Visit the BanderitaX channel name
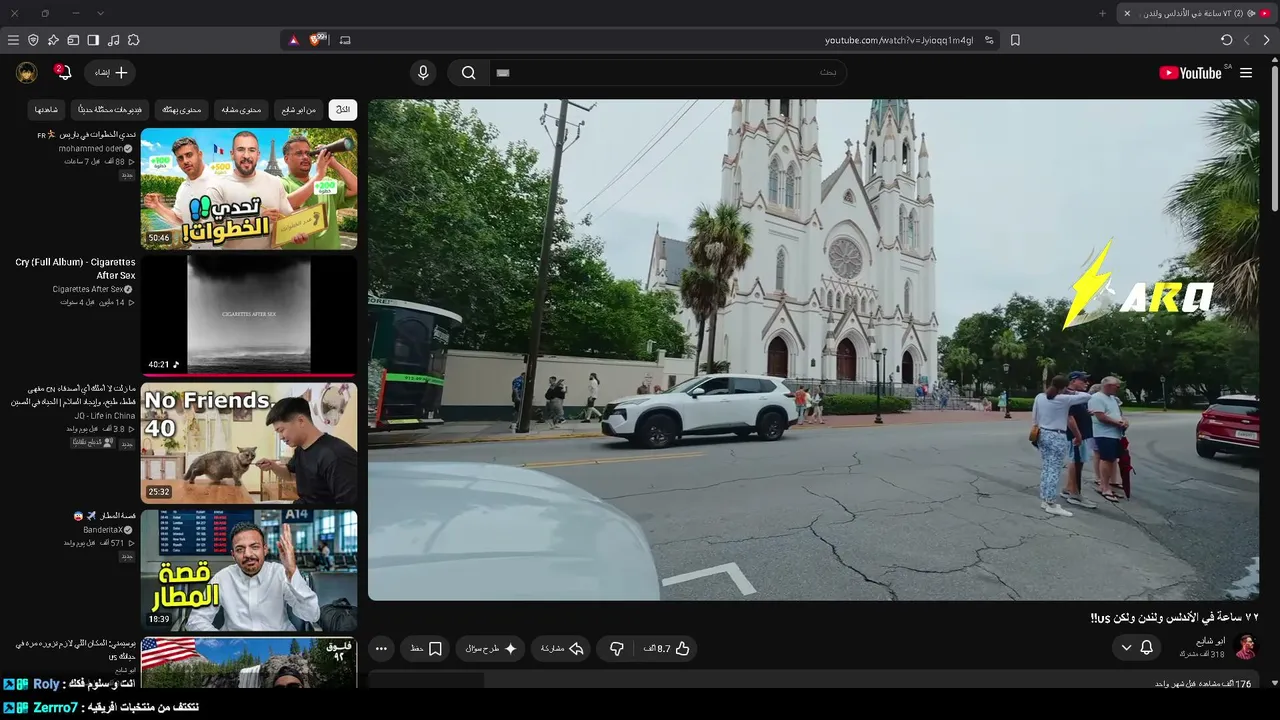This screenshot has width=1280, height=720. [103, 529]
